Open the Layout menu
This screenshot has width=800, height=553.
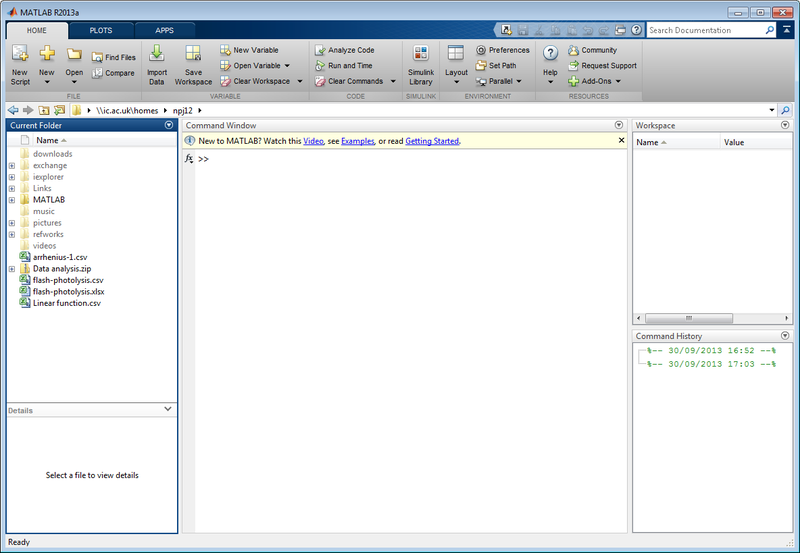click(x=456, y=65)
